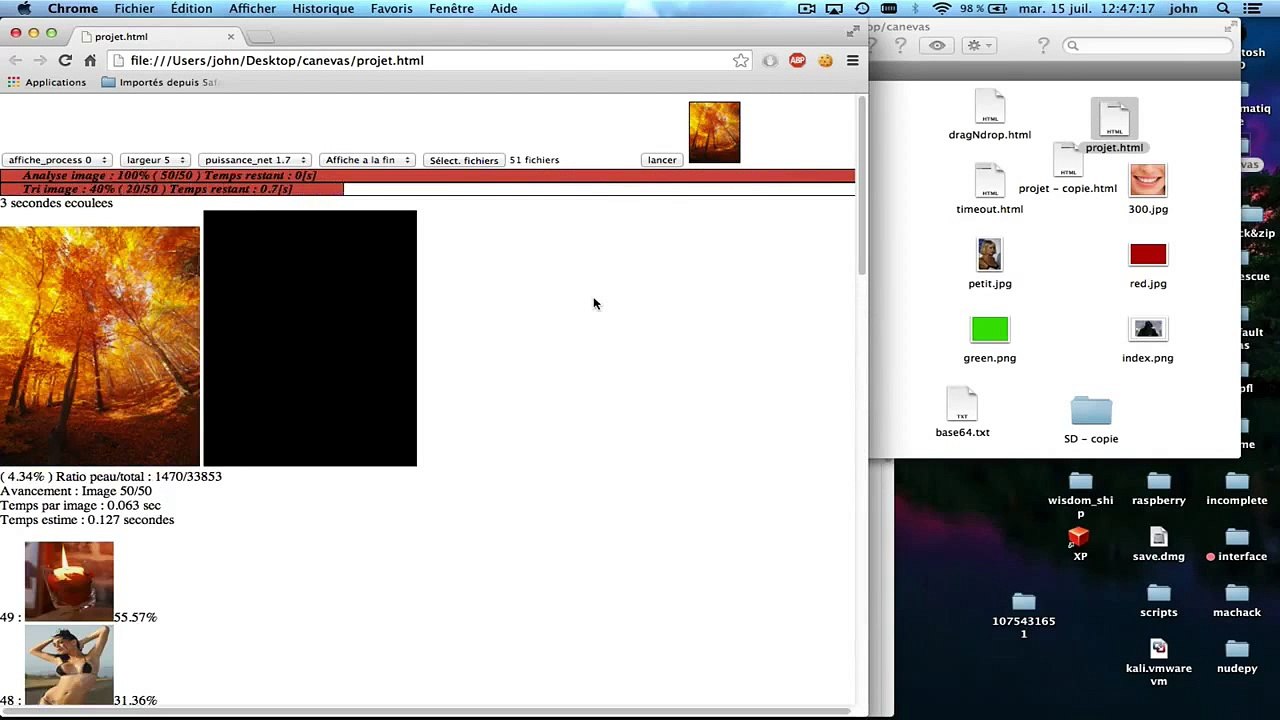Open a new Chrome tab
The image size is (1280, 720).
pyautogui.click(x=260, y=37)
